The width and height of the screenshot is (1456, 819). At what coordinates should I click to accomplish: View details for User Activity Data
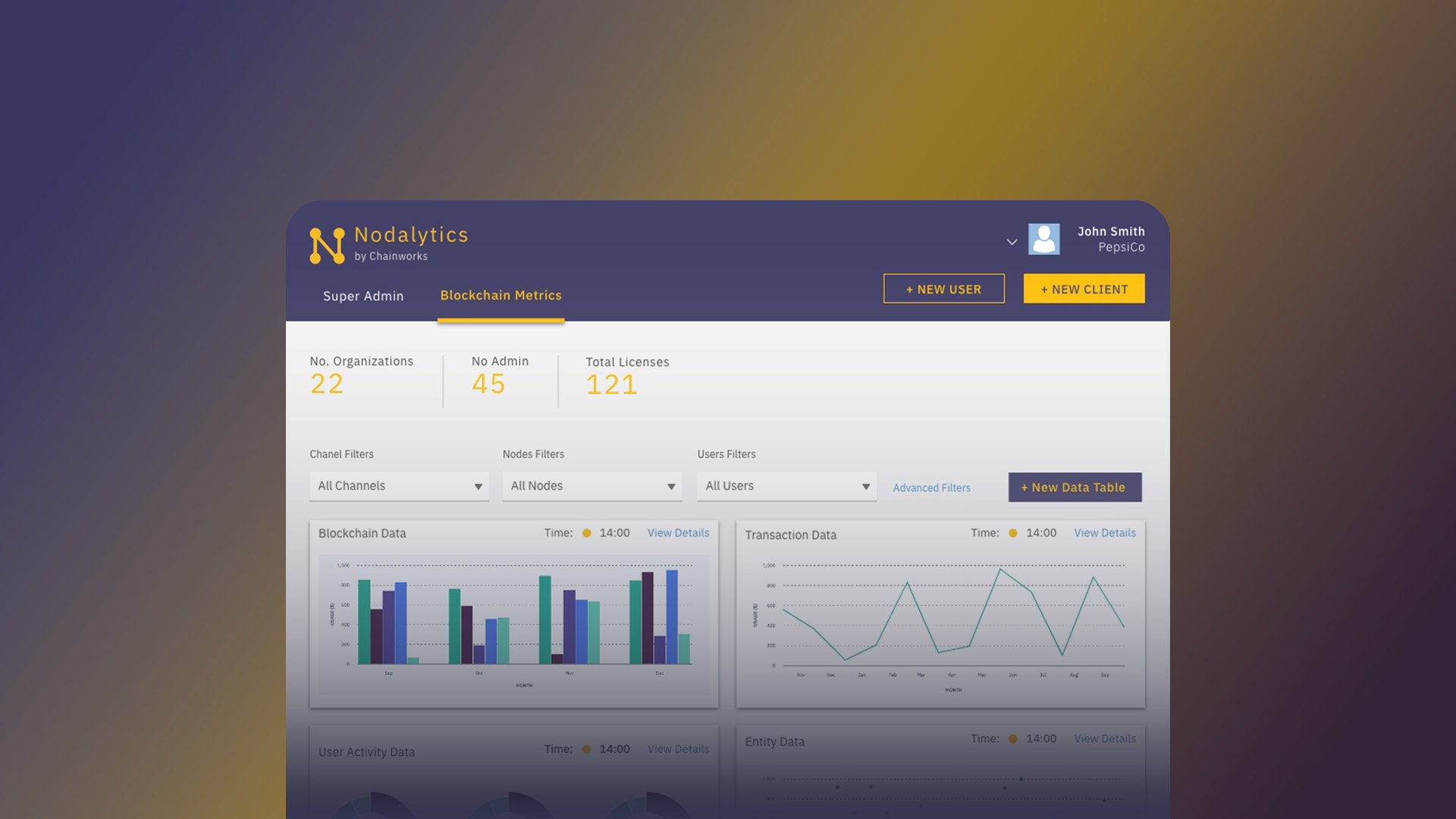pyautogui.click(x=679, y=749)
